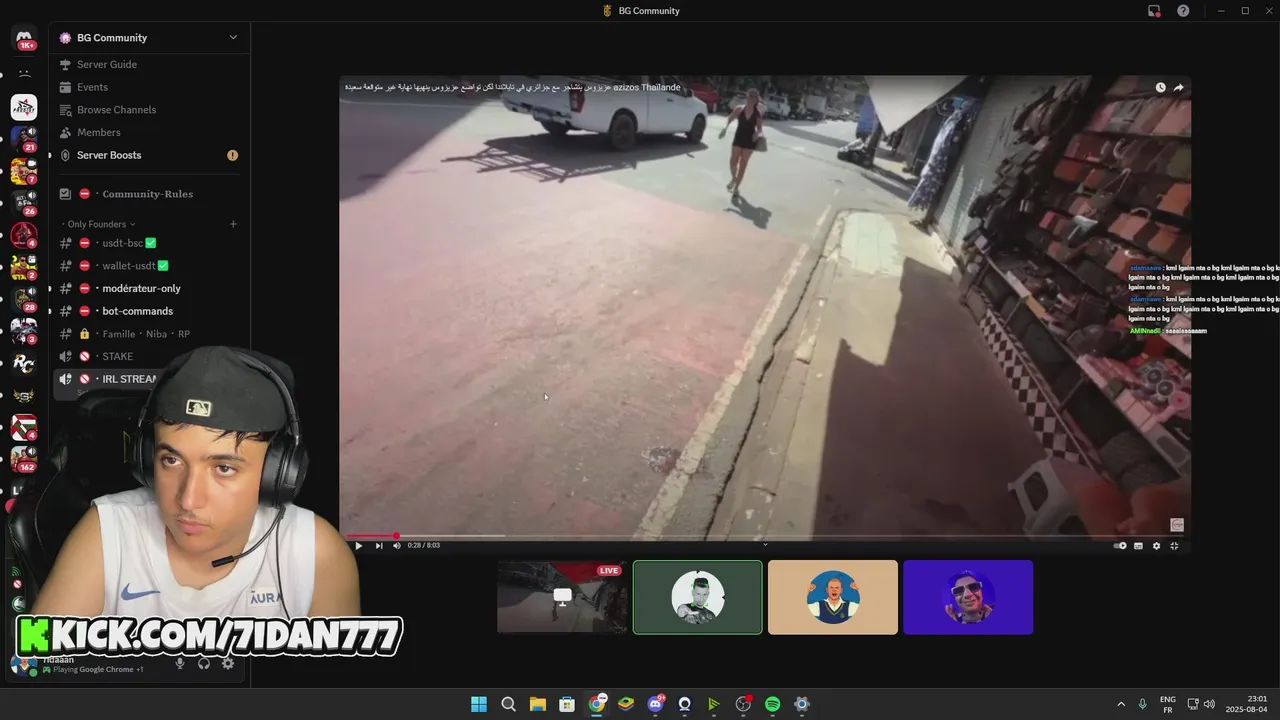1280x720 pixels.
Task: Open Windows Settings from taskbar
Action: coord(801,704)
